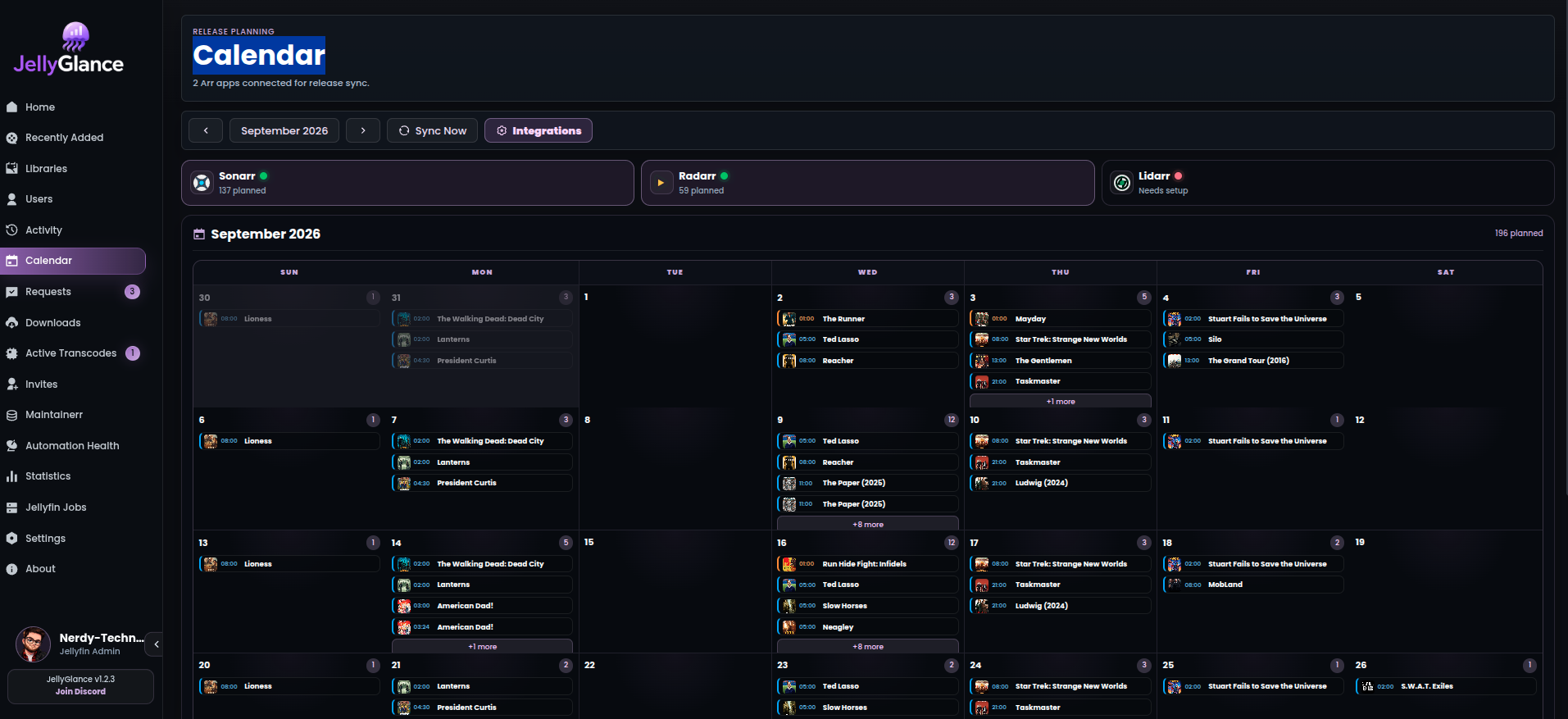1568x719 pixels.
Task: Follow the Join Discord link
Action: coord(80,692)
